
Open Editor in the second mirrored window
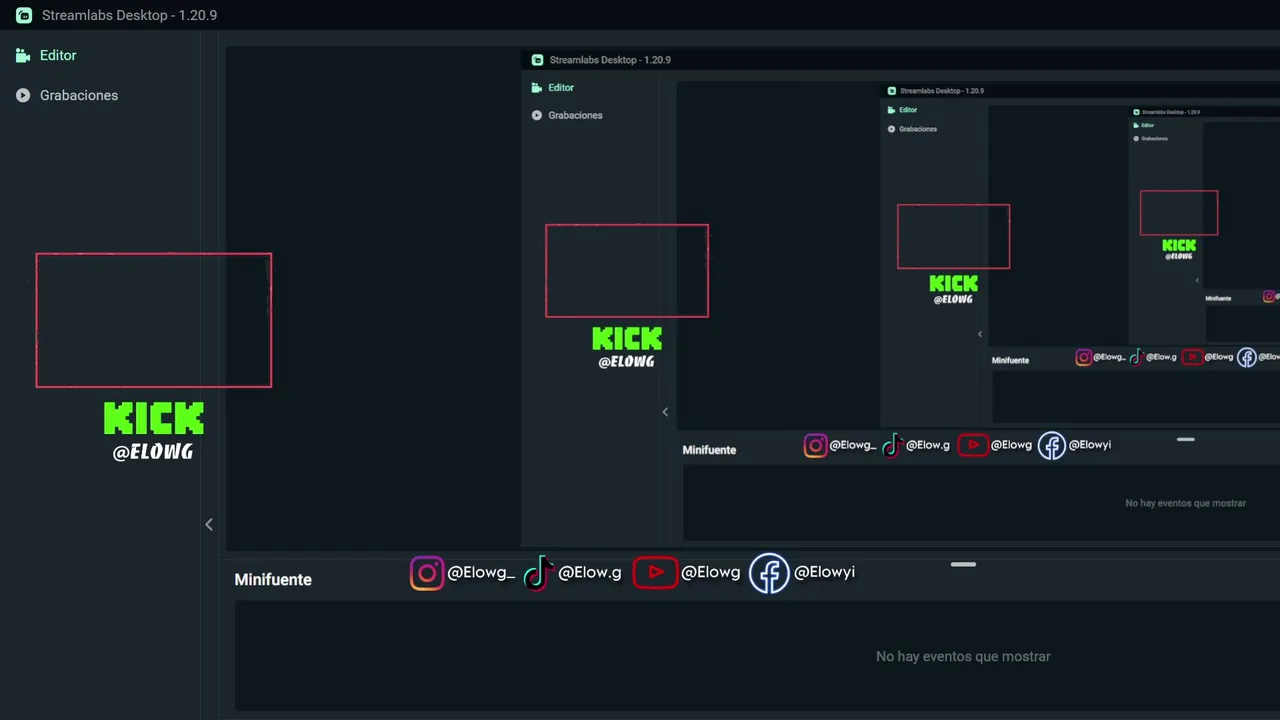[908, 110]
